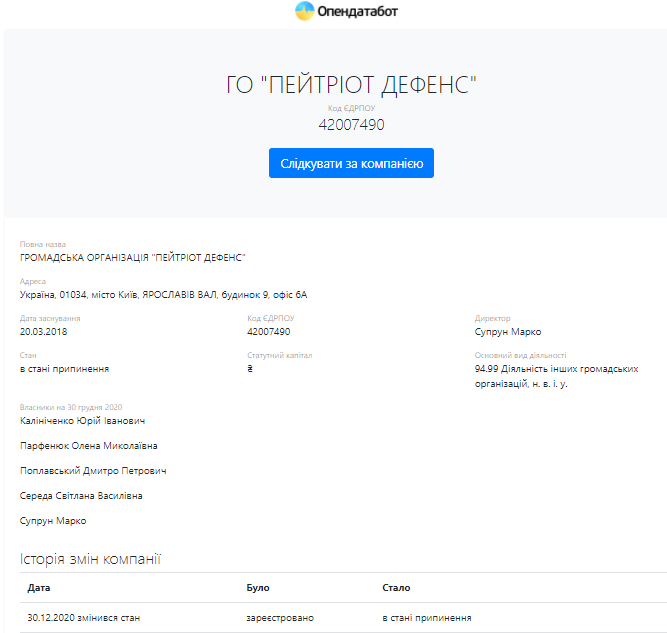The height and width of the screenshot is (633, 667).
Task: Click the hryvnia symbol under Статутний капітал
Action: coord(250,368)
